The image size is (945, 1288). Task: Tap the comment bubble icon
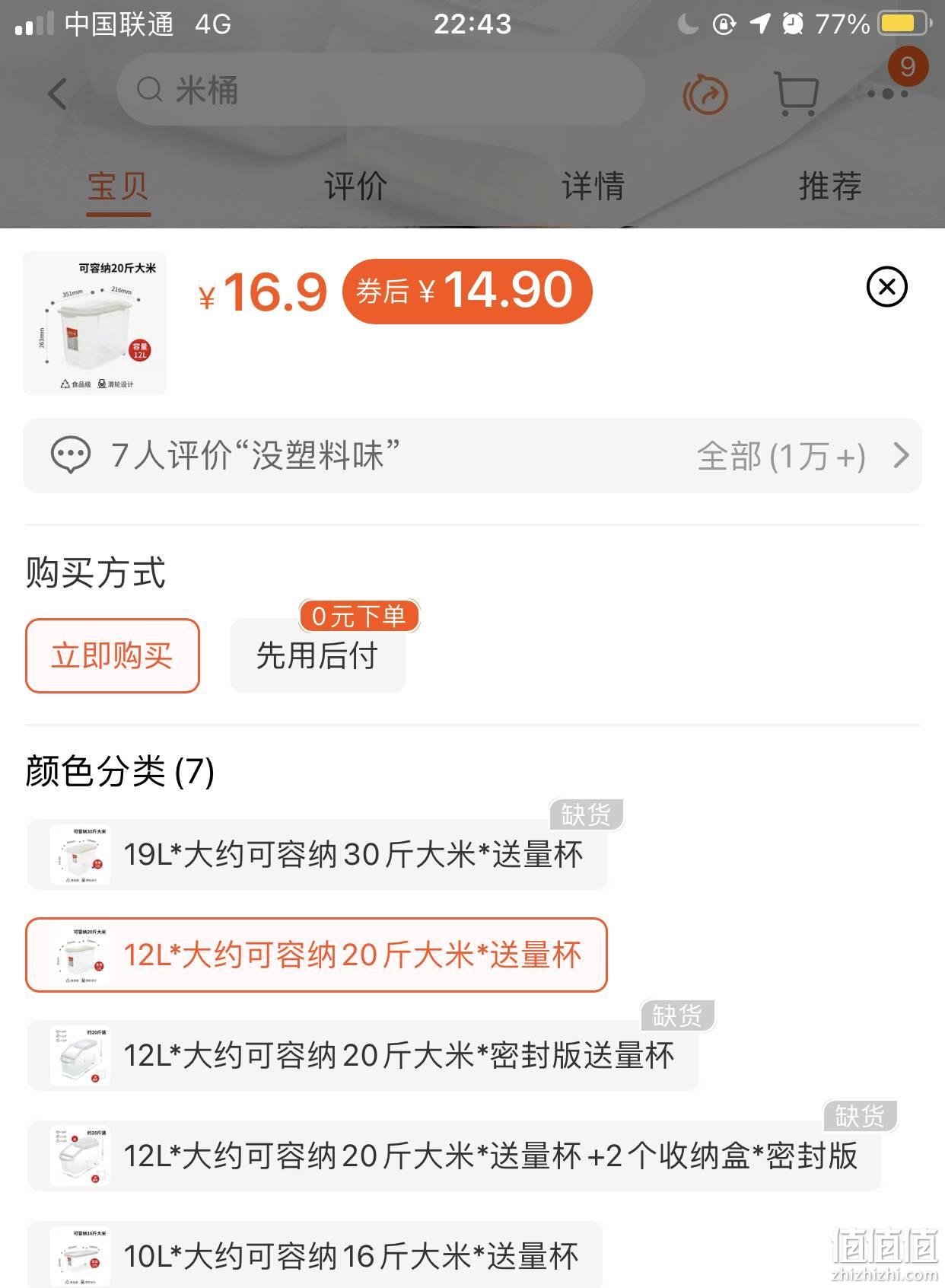[x=71, y=456]
